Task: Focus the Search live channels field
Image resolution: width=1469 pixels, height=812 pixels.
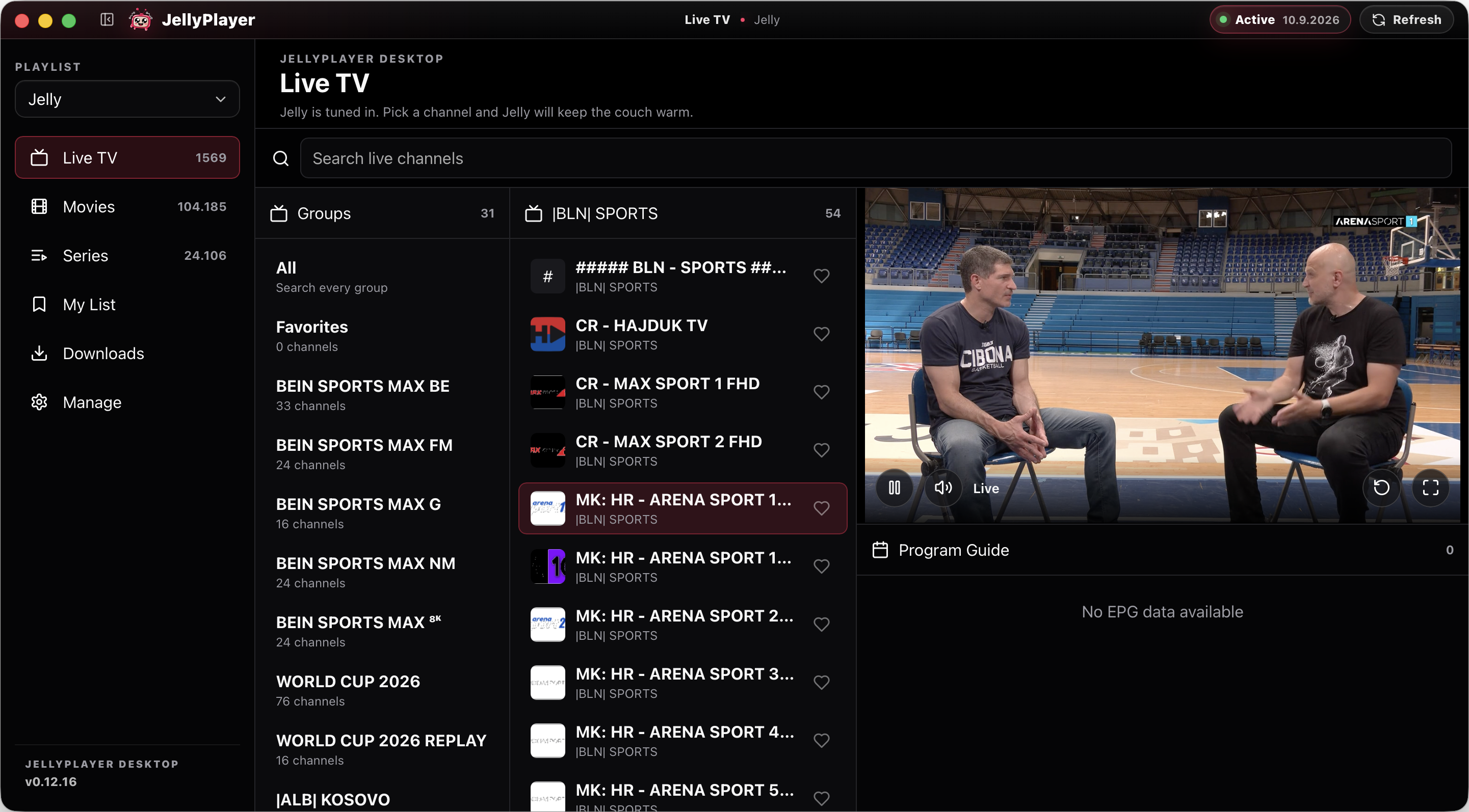Action: click(x=875, y=158)
